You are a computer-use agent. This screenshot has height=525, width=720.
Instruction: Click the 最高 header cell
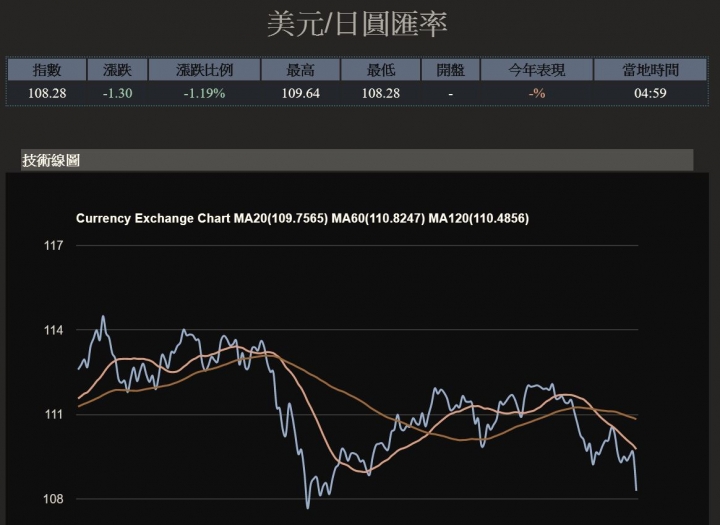click(x=300, y=70)
